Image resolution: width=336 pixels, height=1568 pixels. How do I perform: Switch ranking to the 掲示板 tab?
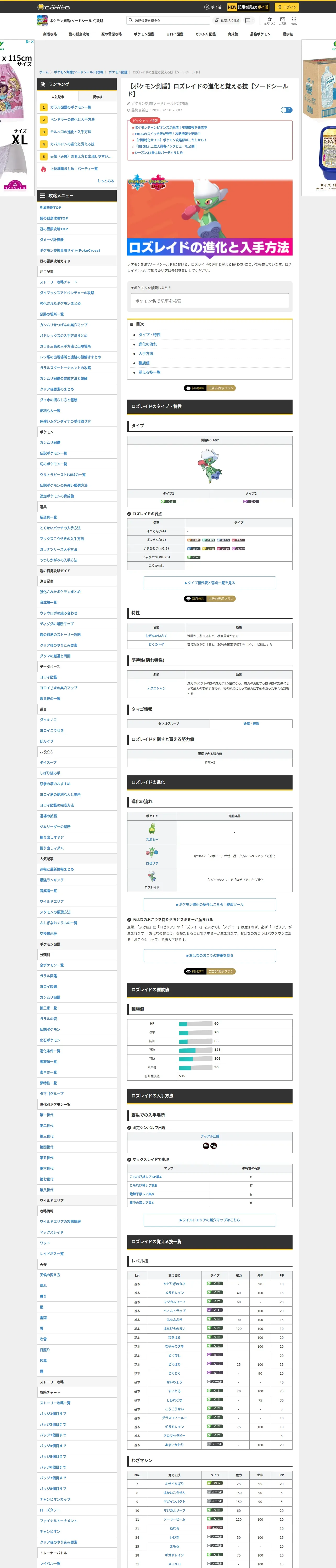click(x=98, y=97)
